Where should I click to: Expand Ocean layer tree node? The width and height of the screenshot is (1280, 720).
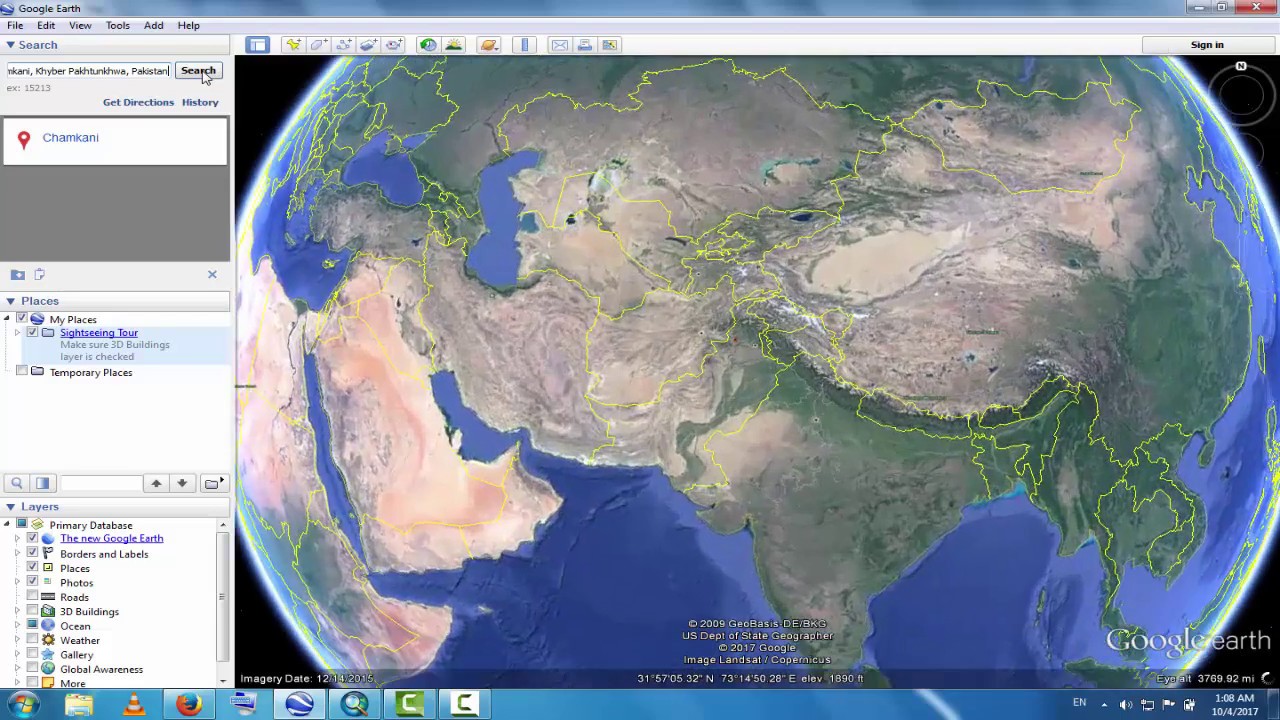click(17, 626)
